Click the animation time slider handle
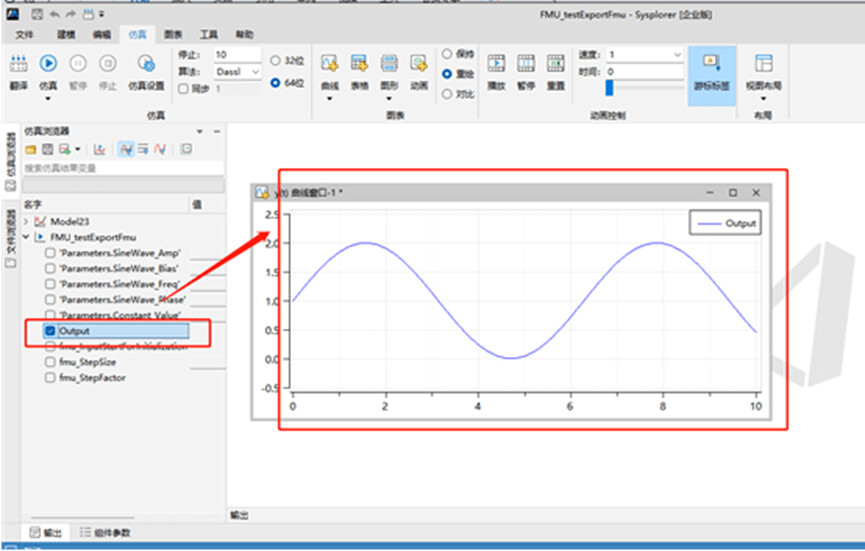Screen dimensions: 865x551 (x=610, y=88)
